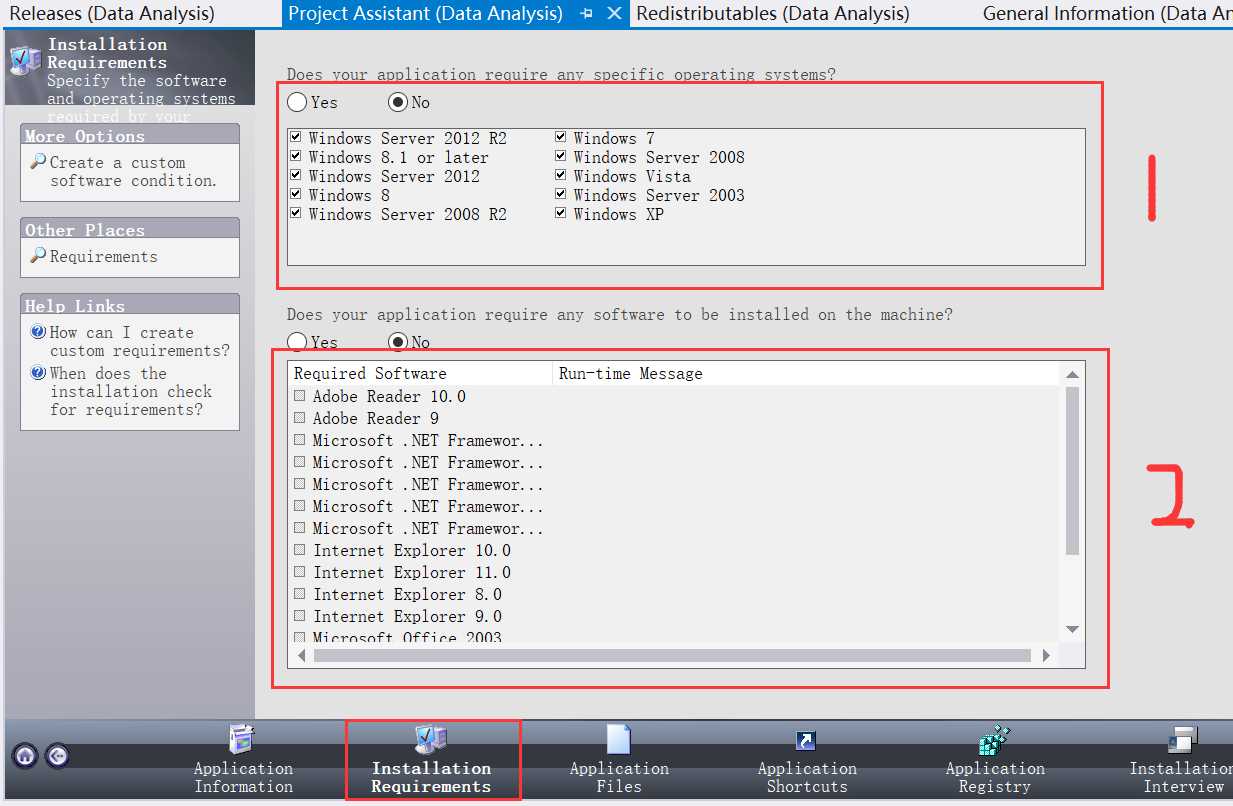Click left arrow of horizontal scrollbar
Screen dimensions: 1233x806
tap(299, 656)
